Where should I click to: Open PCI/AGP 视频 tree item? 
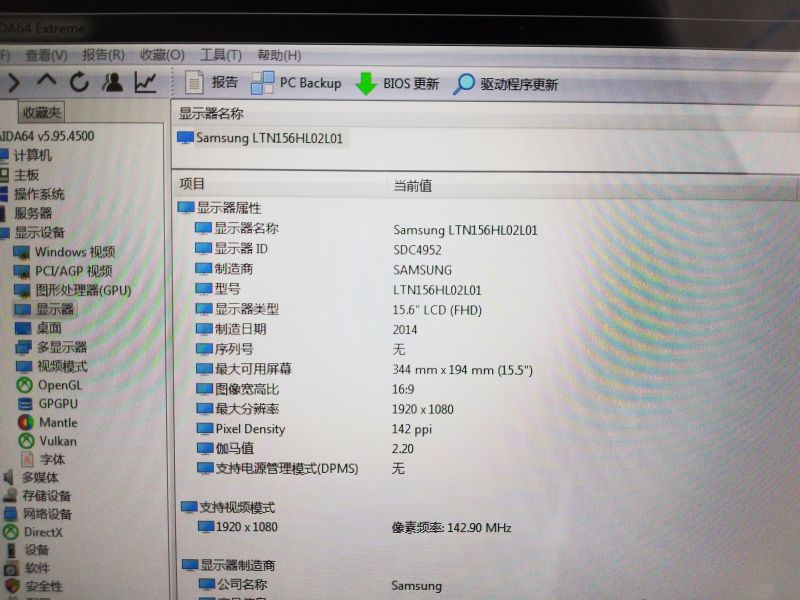coord(63,271)
